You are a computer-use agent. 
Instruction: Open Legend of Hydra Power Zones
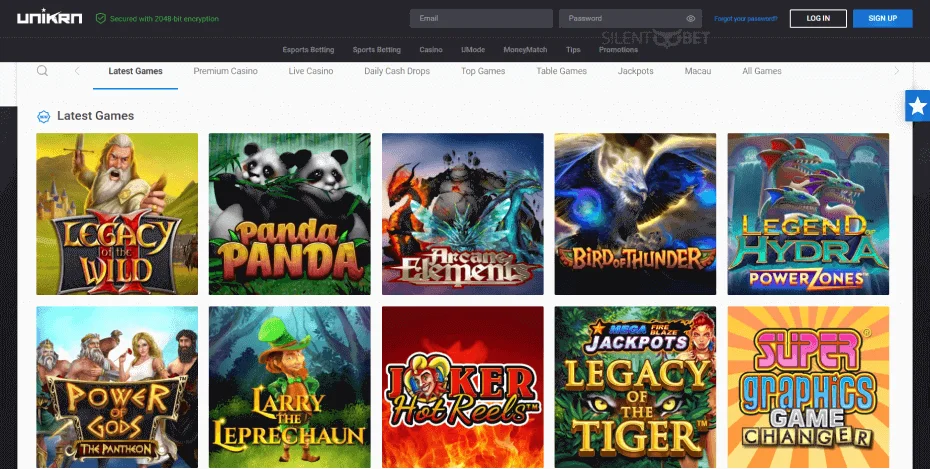808,214
